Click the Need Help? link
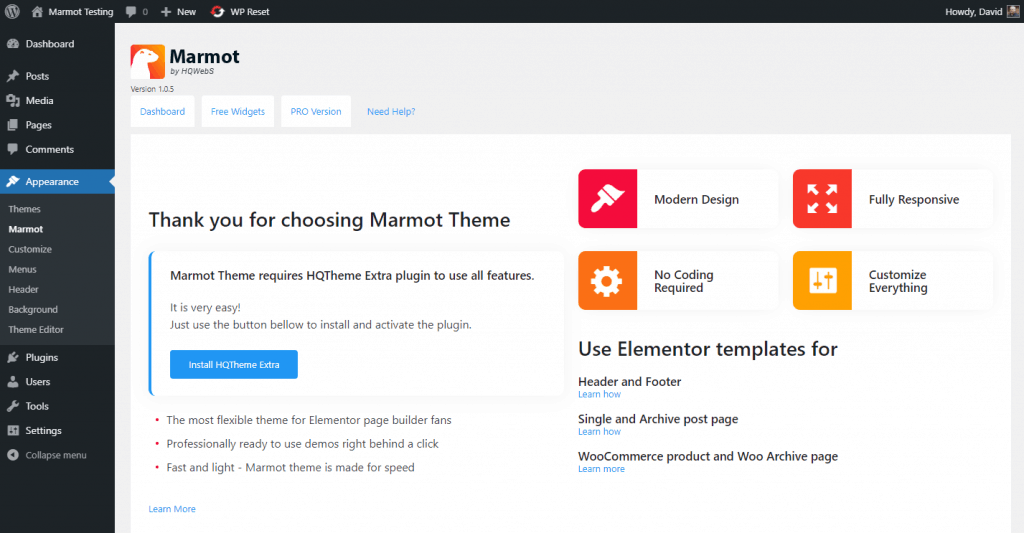This screenshot has height=533, width=1024. pos(391,112)
